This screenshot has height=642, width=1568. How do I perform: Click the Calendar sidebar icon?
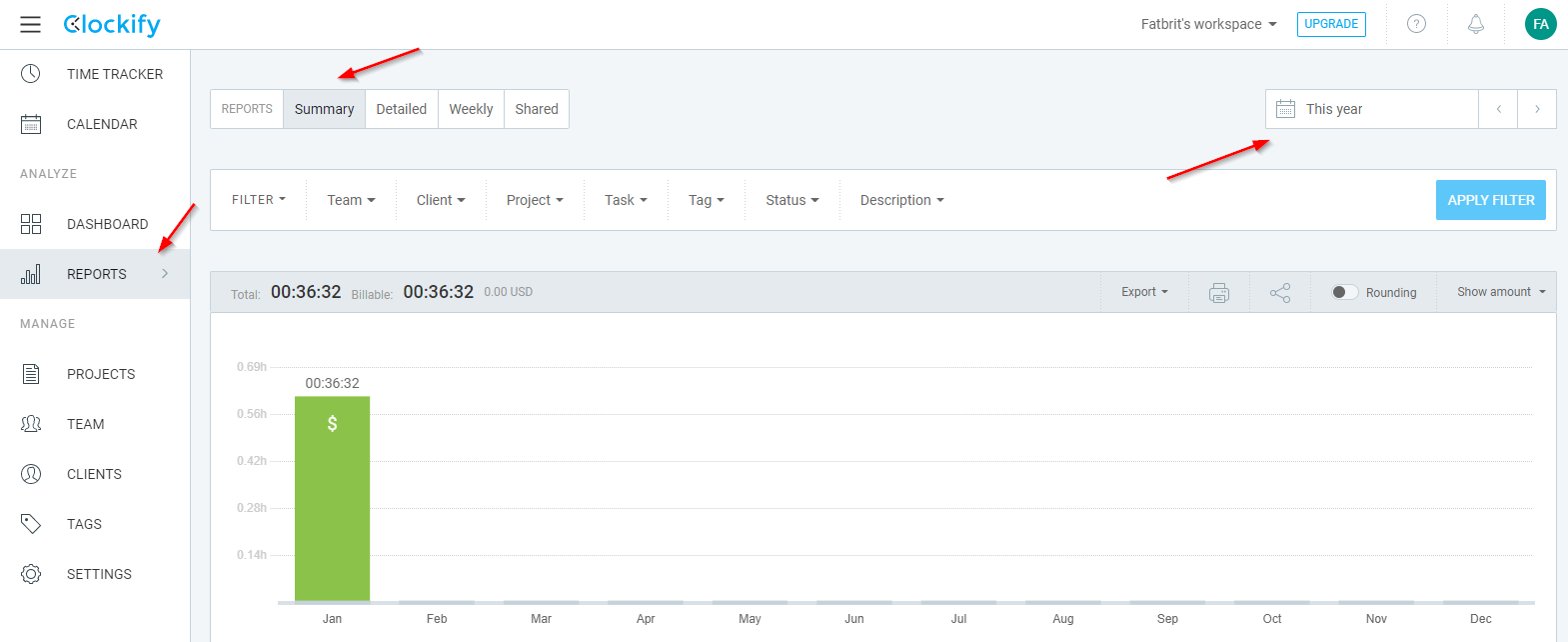(31, 124)
